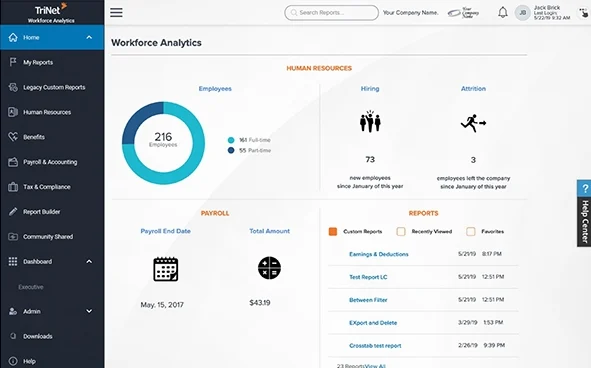This screenshot has width=591, height=368.
Task: Click the Jack Brick user name
Action: pos(547,8)
